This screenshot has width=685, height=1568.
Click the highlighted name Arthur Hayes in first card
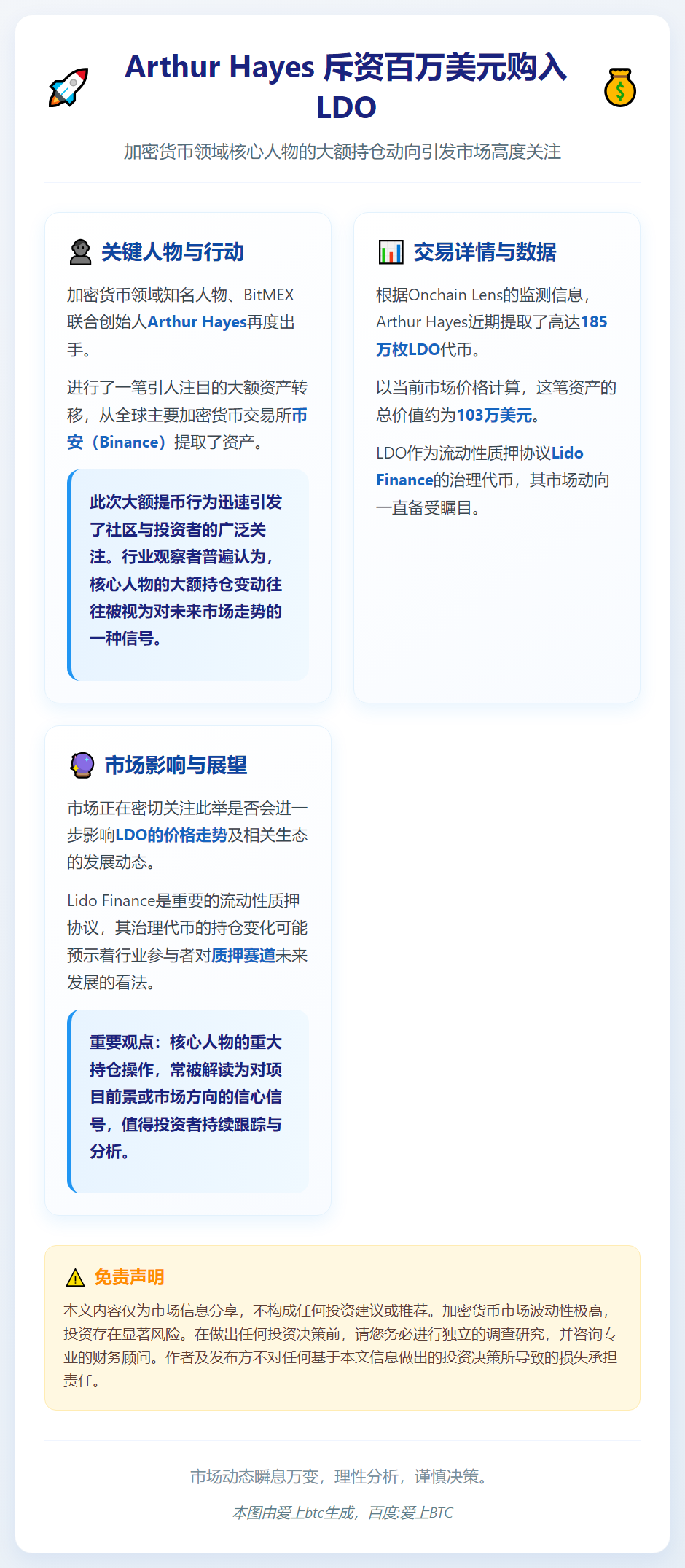click(x=197, y=322)
